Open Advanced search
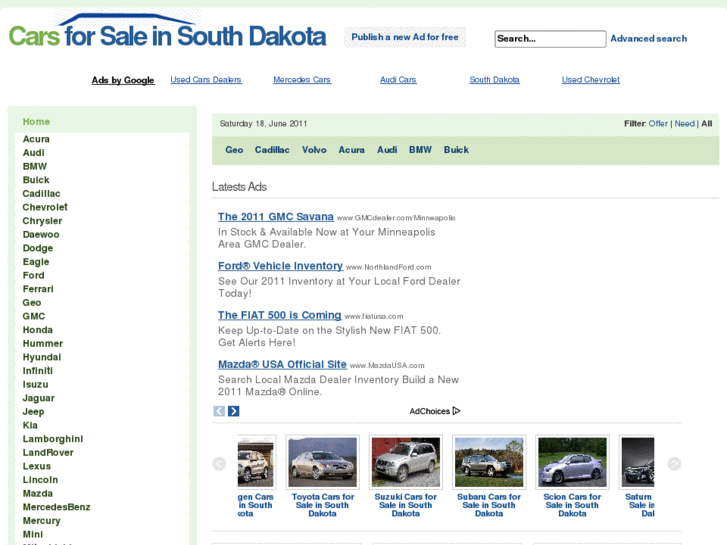Viewport: 727px width, 545px height. coord(649,38)
